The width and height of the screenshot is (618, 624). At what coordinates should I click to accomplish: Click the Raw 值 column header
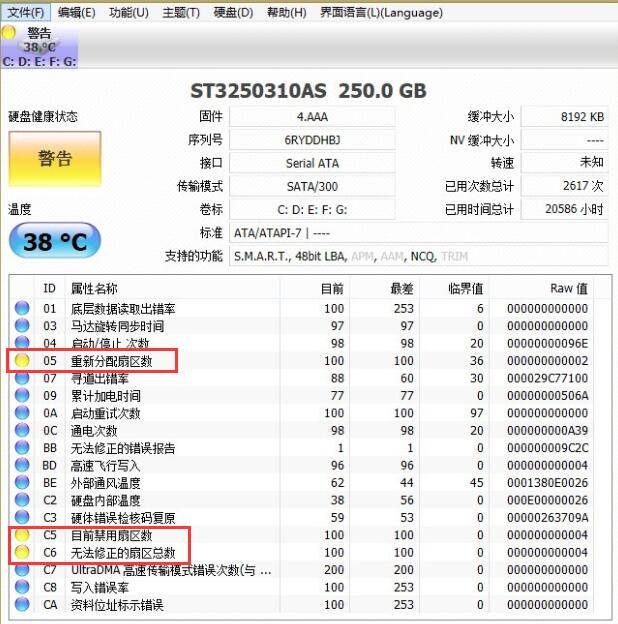(x=568, y=288)
